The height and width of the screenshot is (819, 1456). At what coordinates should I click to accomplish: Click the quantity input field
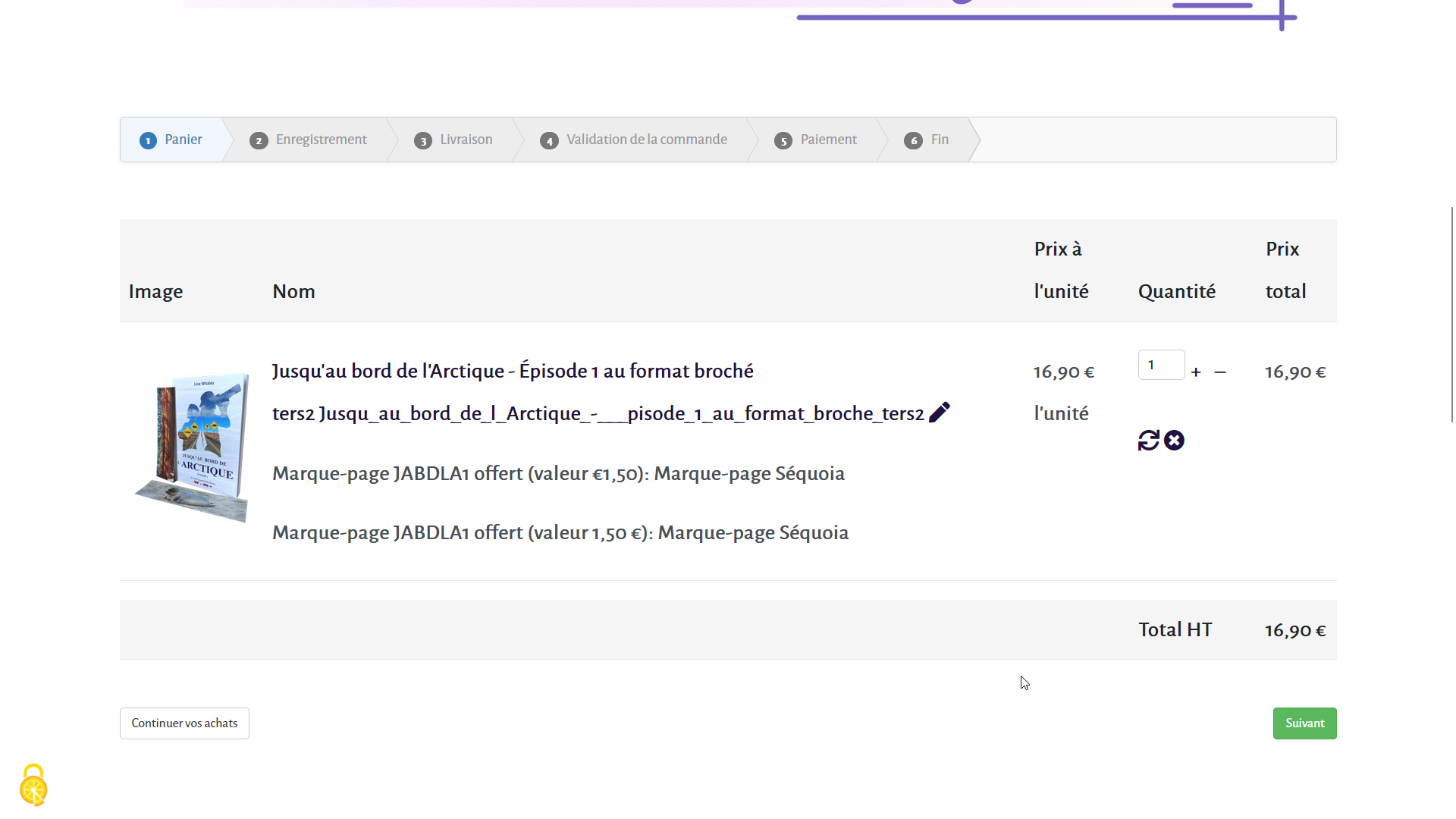[1160, 365]
